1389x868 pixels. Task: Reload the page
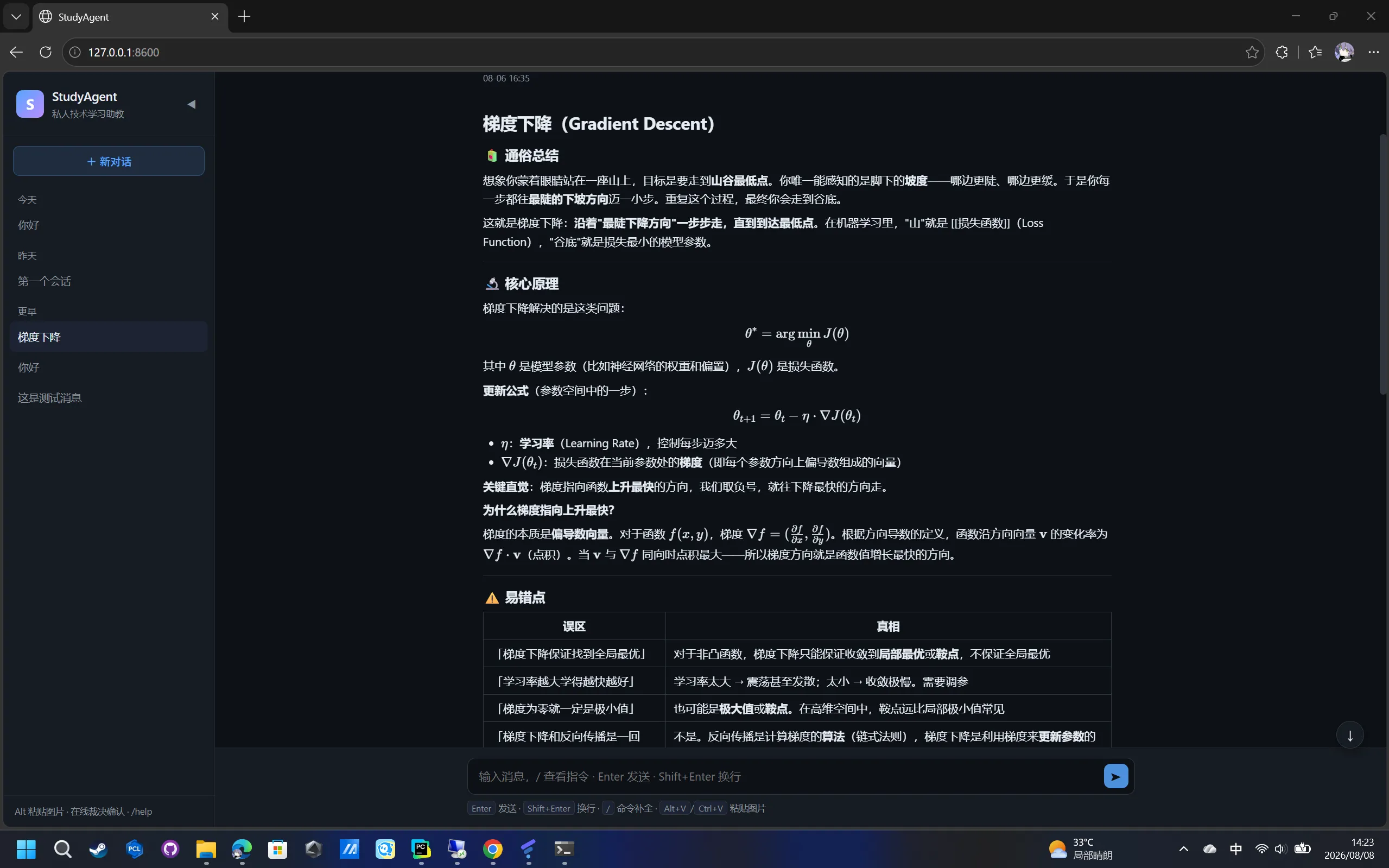tap(46, 52)
